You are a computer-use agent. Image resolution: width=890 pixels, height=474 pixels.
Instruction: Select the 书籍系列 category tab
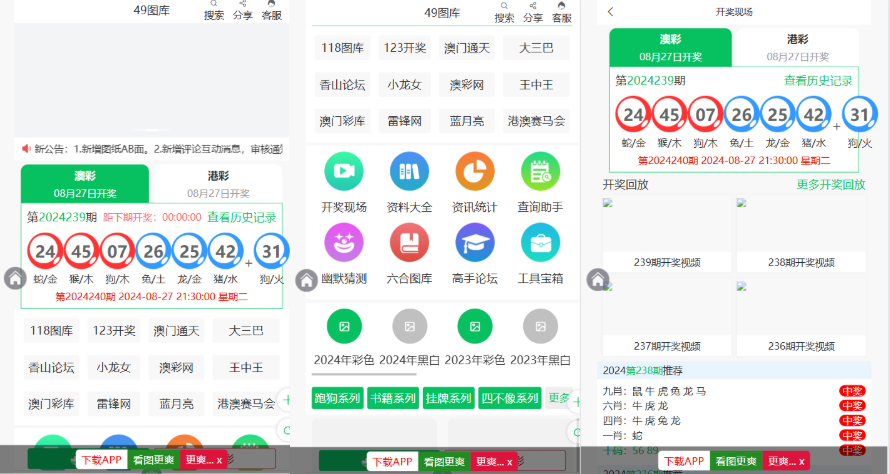[393, 398]
